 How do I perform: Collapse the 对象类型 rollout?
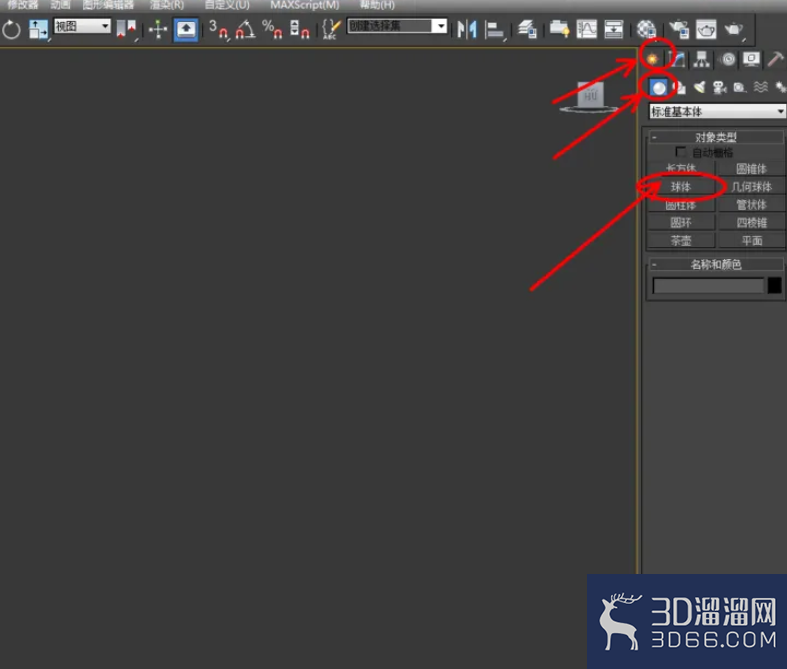[x=716, y=137]
